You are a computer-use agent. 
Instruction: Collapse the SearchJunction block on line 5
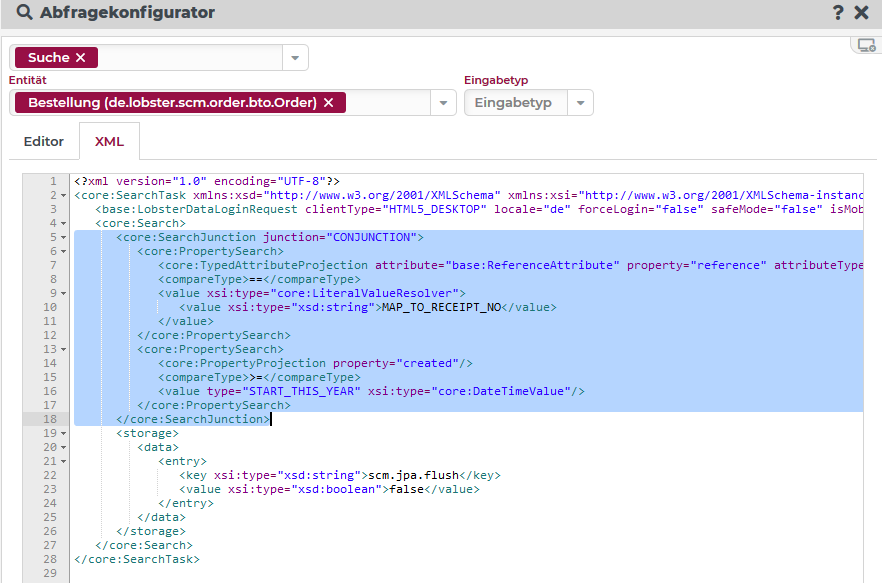pyautogui.click(x=65, y=238)
